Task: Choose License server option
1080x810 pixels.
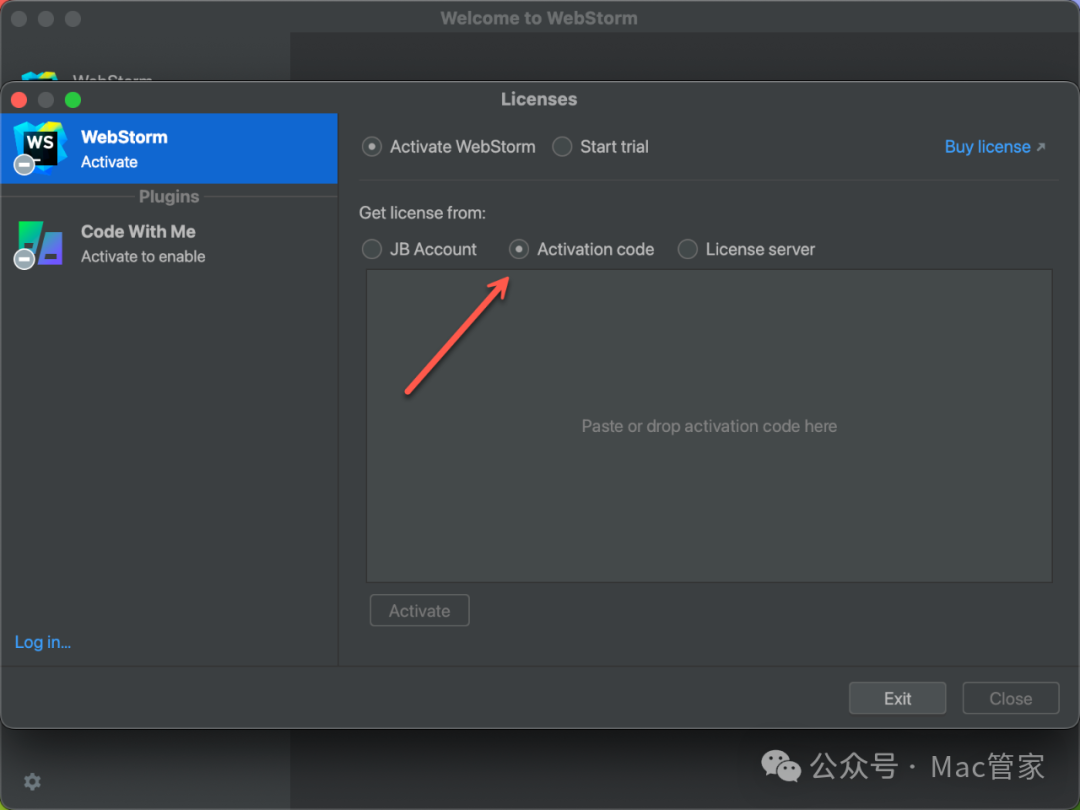Action: (x=687, y=249)
